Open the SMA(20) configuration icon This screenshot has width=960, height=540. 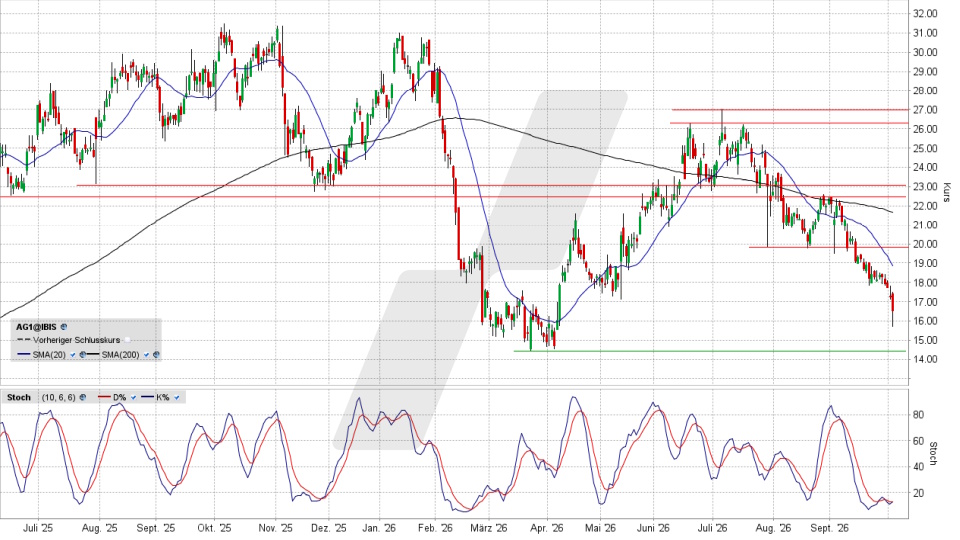(83, 354)
